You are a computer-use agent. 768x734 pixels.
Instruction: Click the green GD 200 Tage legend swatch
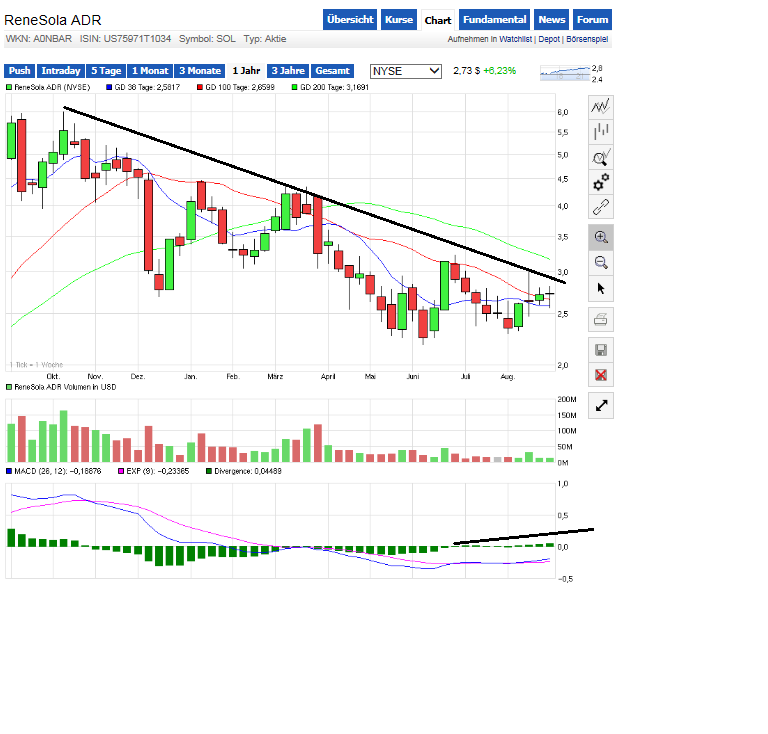(x=295, y=88)
